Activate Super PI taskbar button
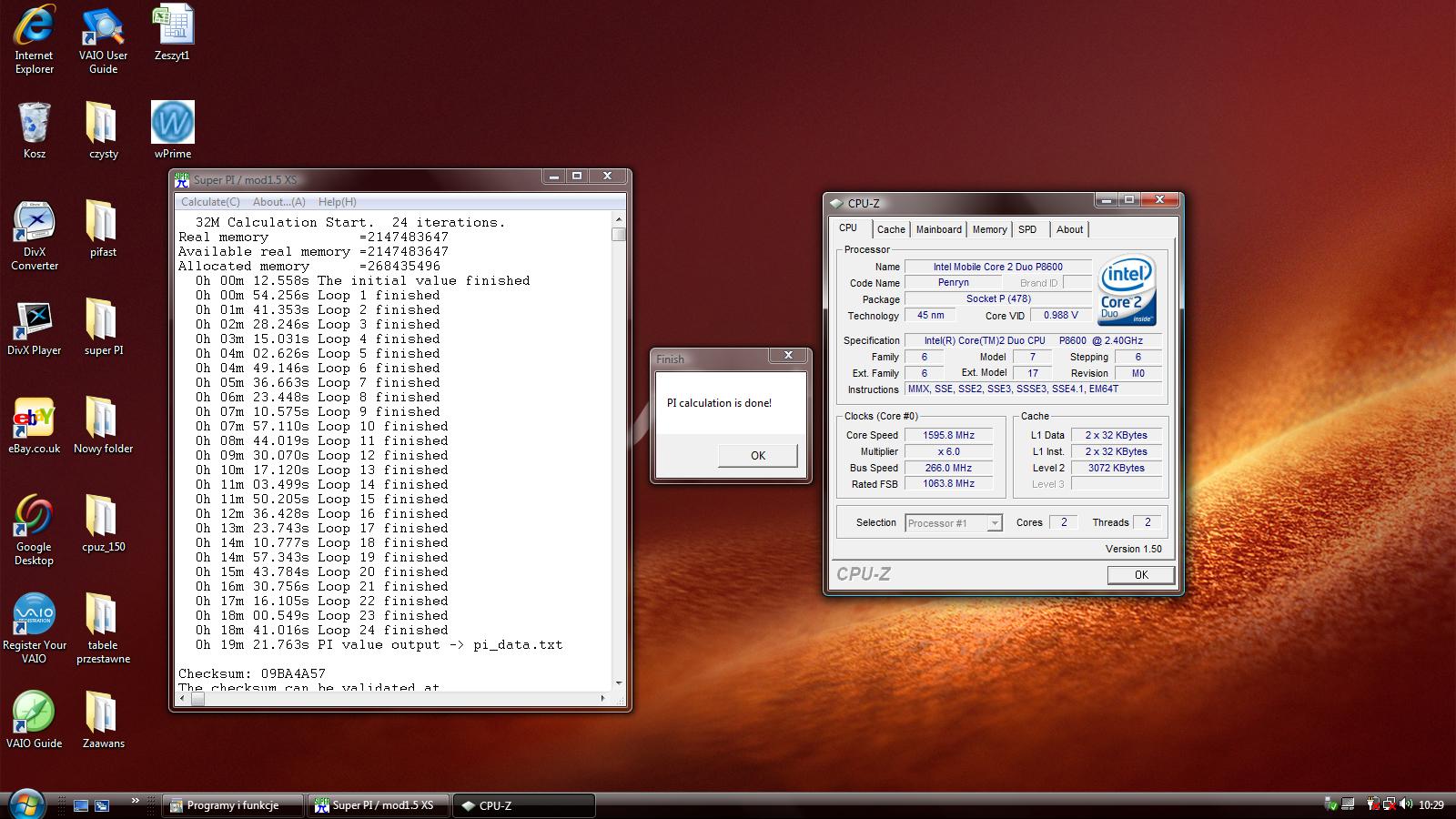 coord(378,805)
